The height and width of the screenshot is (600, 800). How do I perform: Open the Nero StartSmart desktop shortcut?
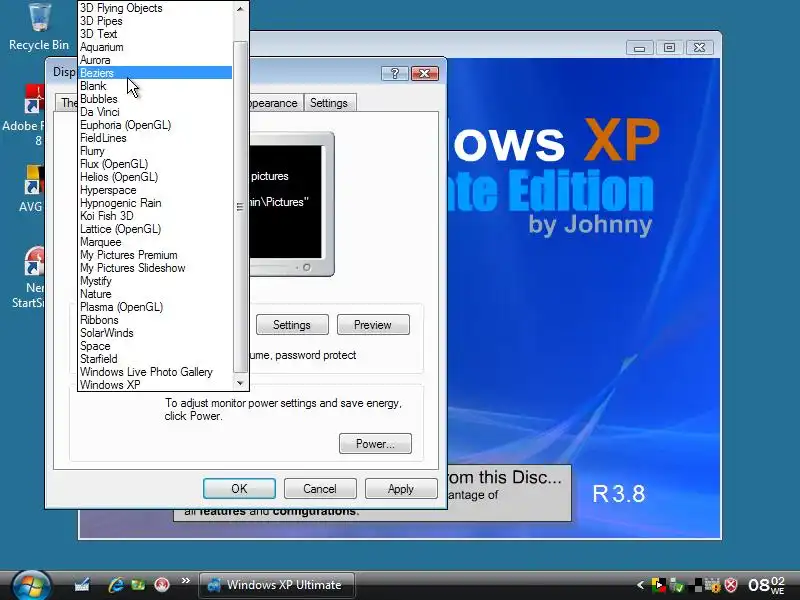(x=32, y=277)
